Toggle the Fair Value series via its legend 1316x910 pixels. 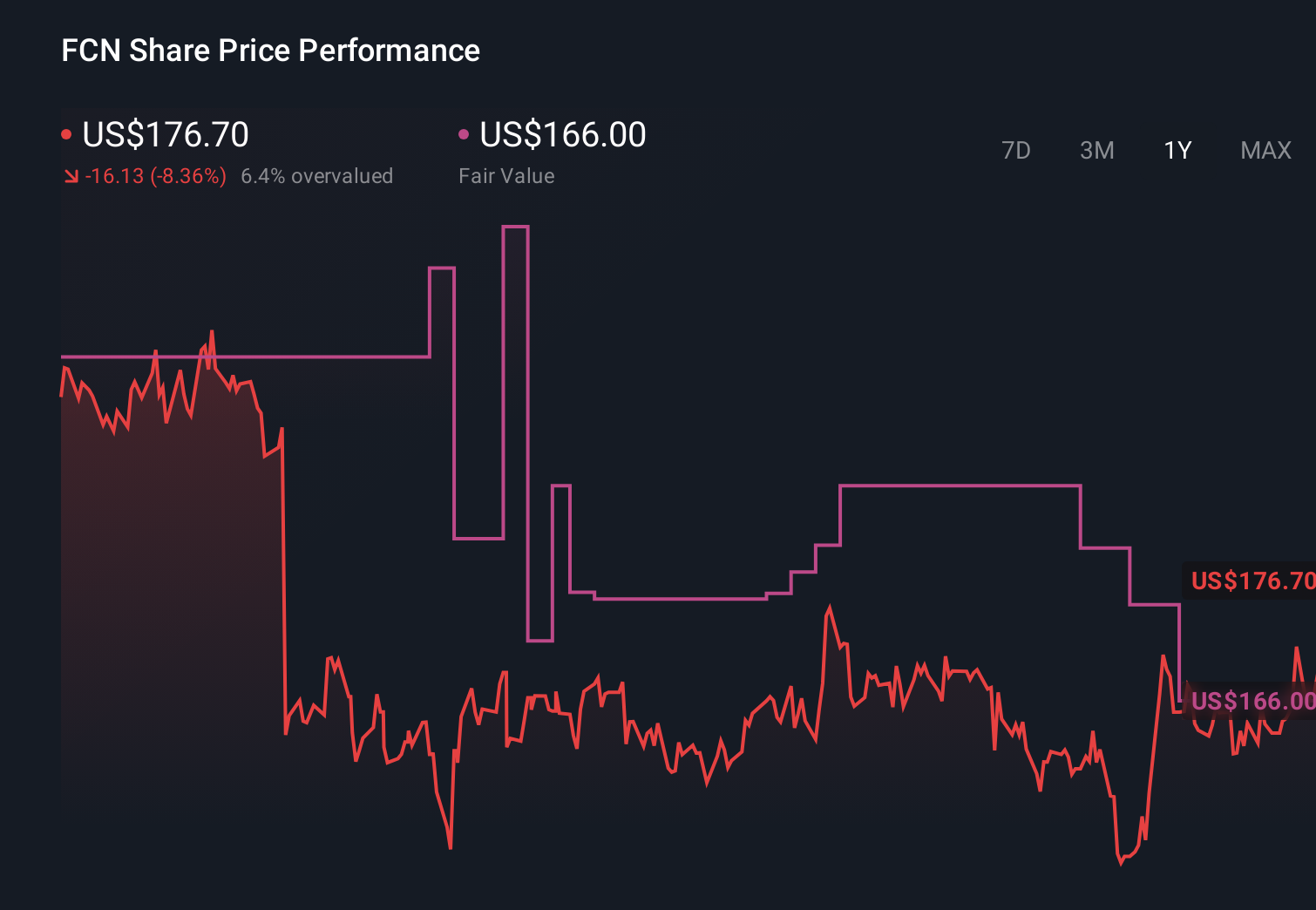[562, 135]
